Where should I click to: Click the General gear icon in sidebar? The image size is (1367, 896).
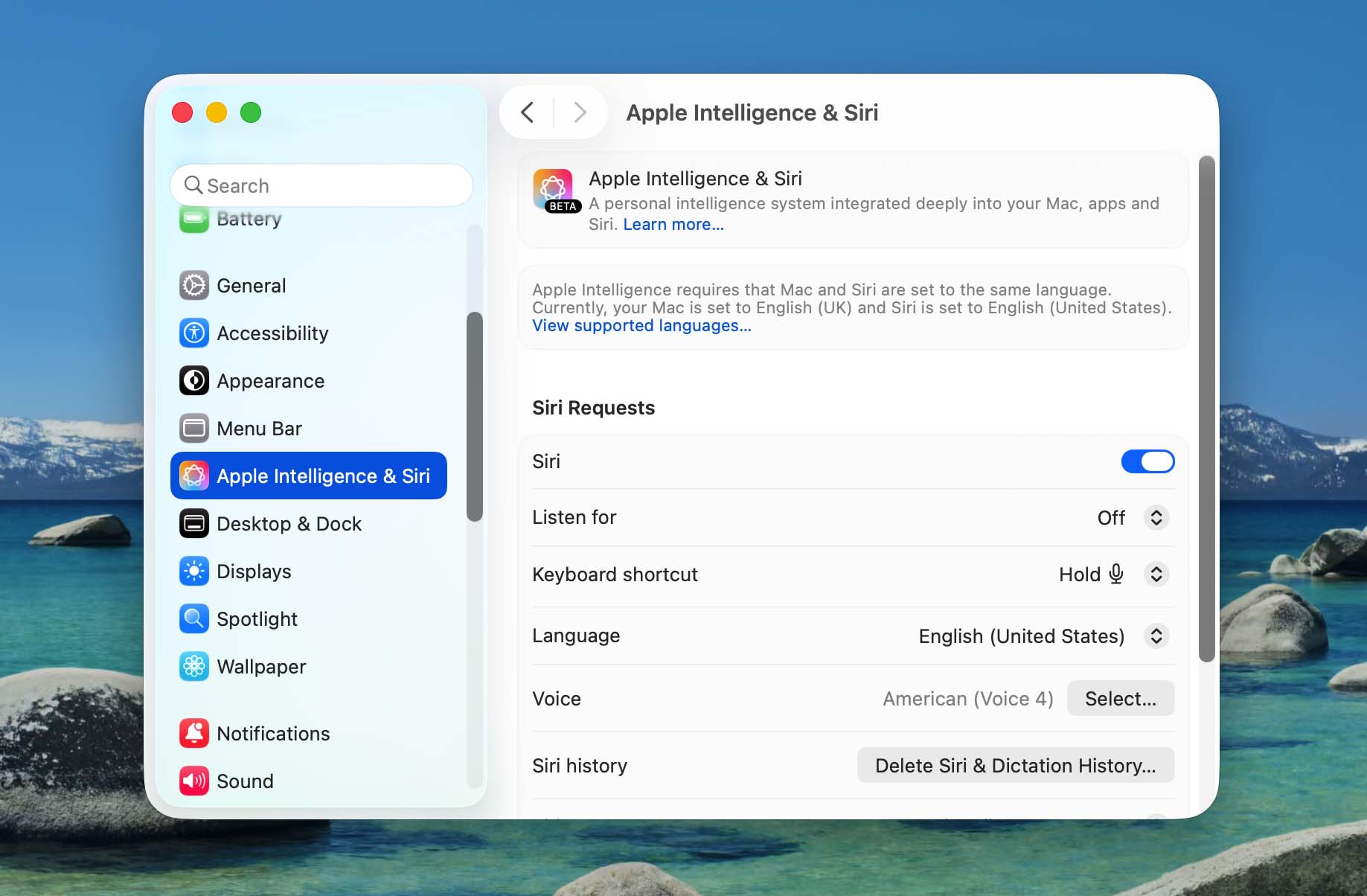[194, 286]
